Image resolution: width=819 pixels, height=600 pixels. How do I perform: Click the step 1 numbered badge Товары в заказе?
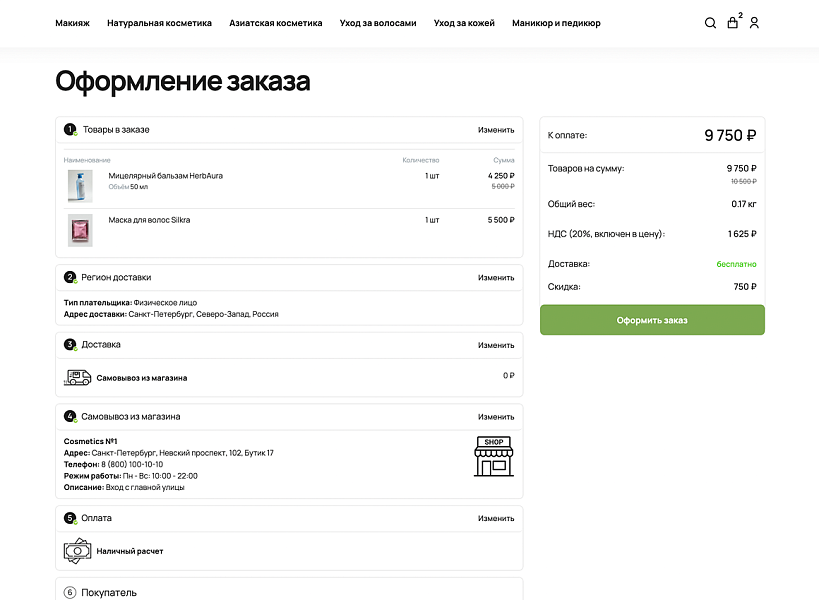coord(69,129)
